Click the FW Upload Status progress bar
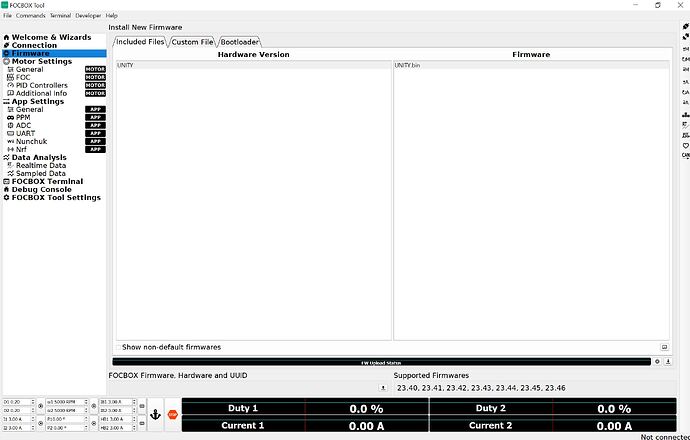This screenshot has height=440, width=690. point(382,362)
